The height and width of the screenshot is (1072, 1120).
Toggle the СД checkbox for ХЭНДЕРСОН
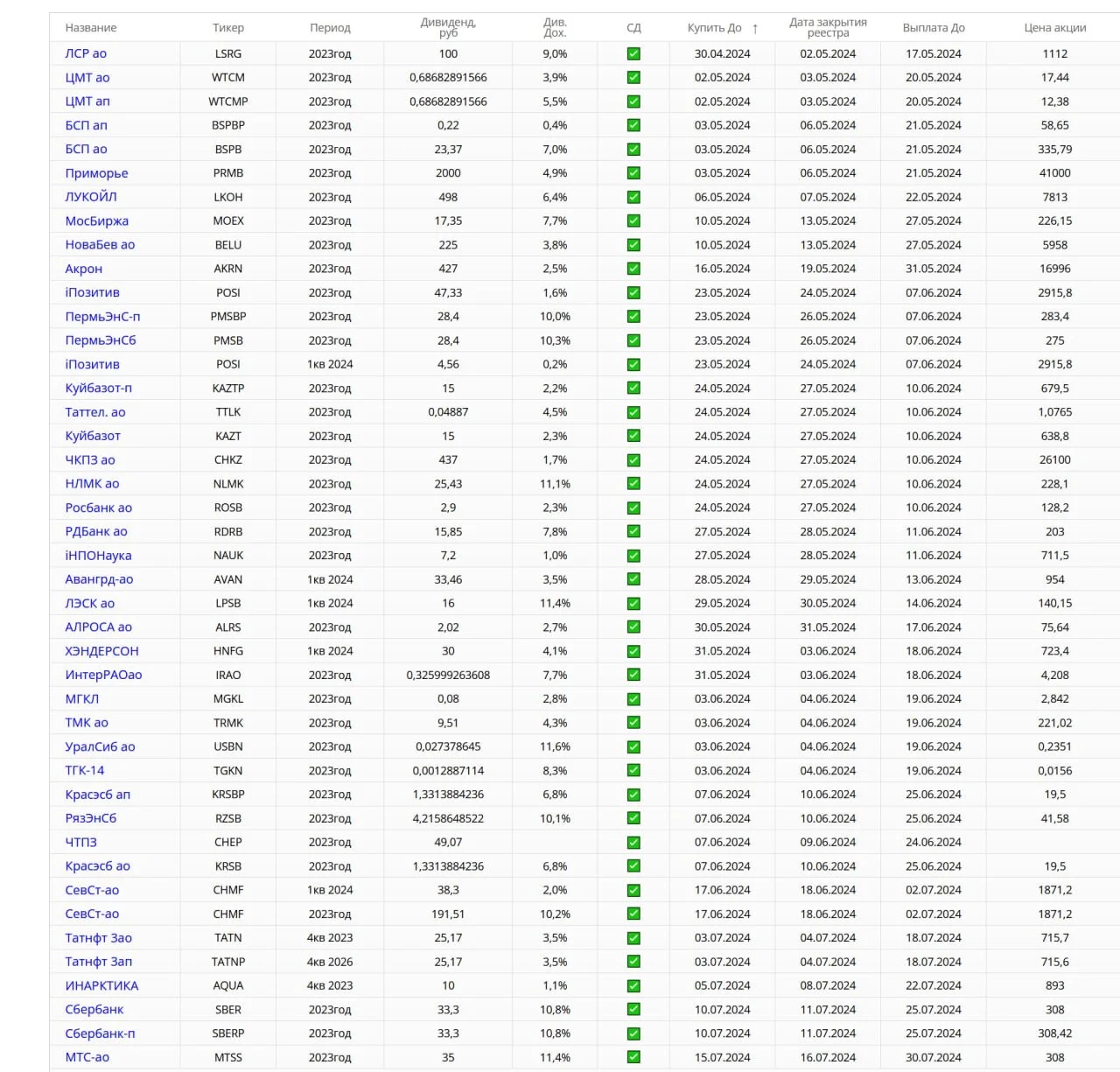(633, 651)
